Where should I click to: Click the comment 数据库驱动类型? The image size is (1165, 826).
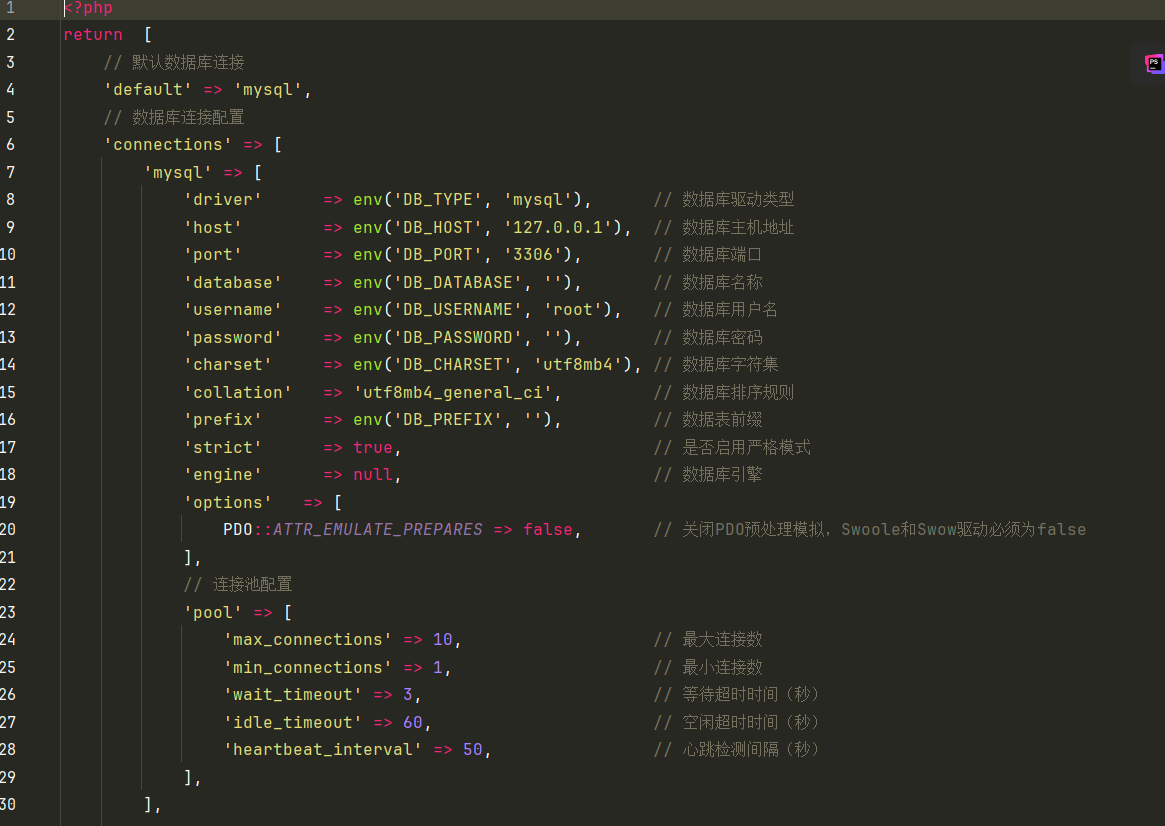724,200
